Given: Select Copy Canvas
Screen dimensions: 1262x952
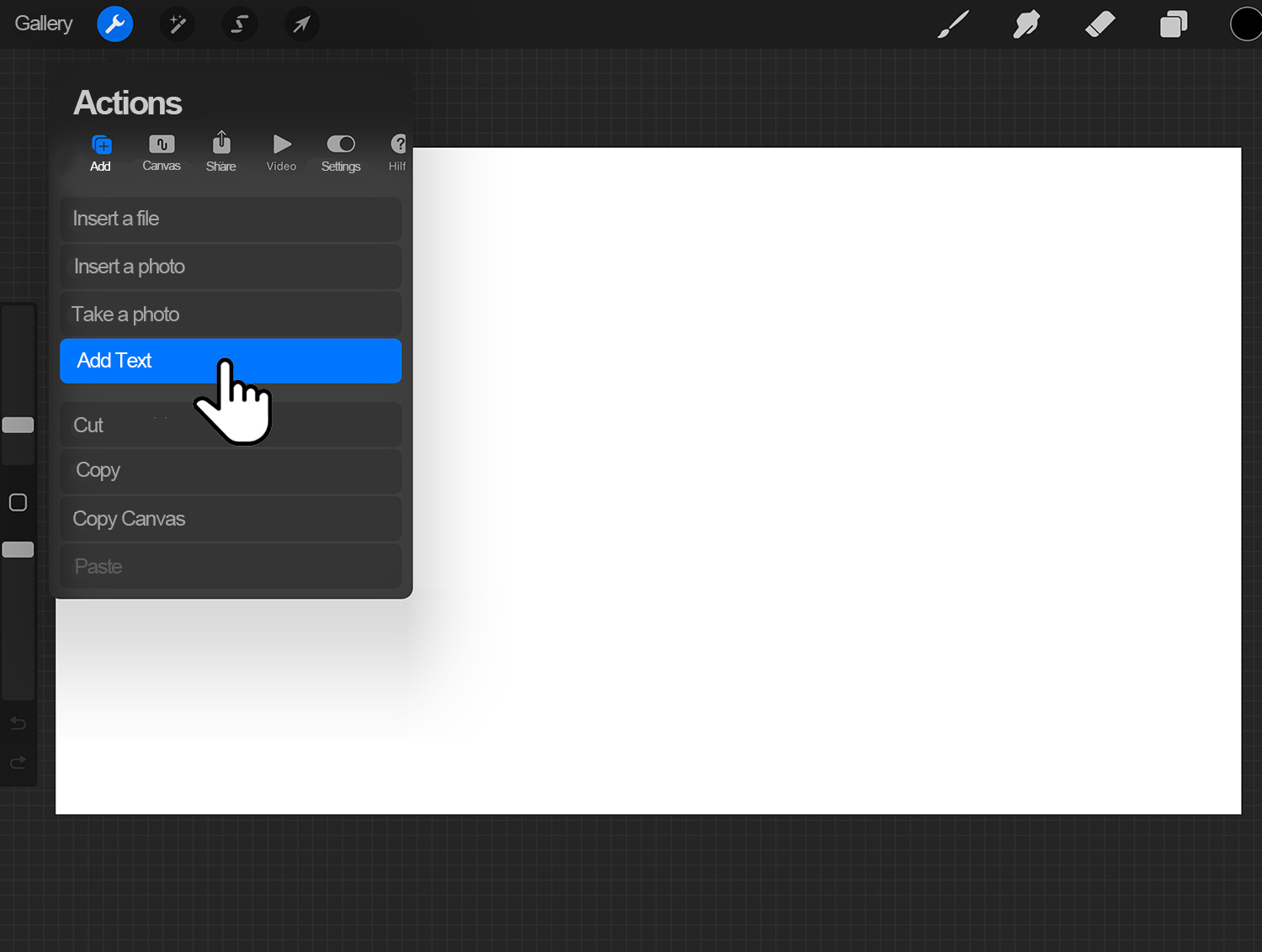Looking at the screenshot, I should pyautogui.click(x=231, y=518).
